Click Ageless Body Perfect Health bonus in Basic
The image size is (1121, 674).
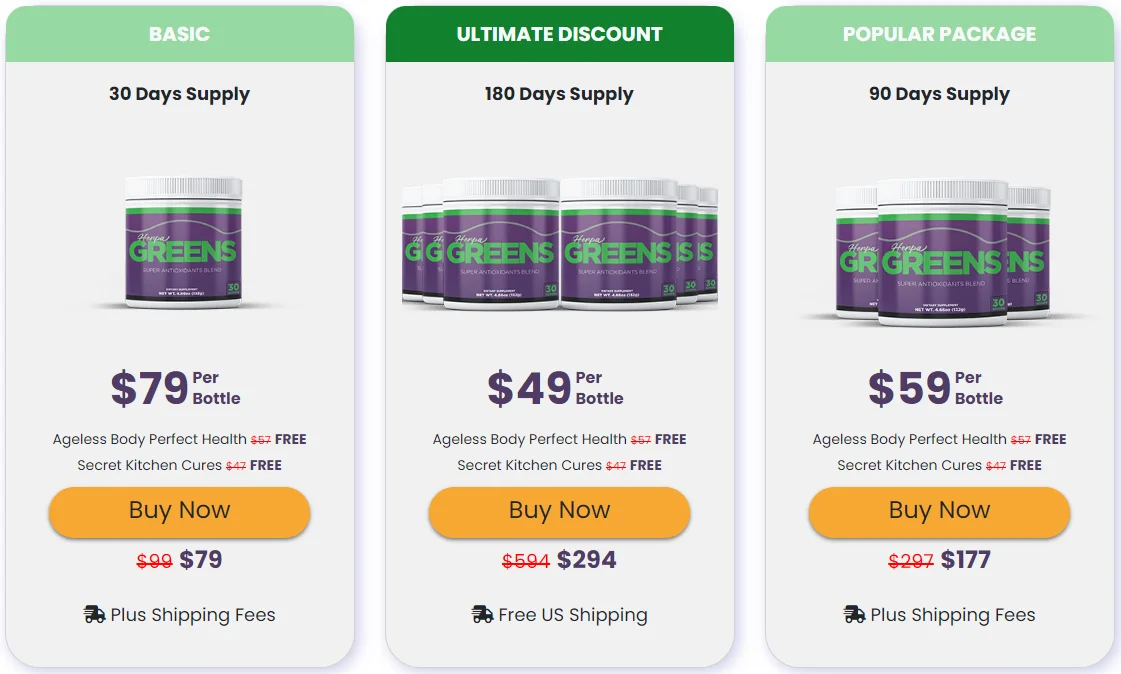pos(150,439)
